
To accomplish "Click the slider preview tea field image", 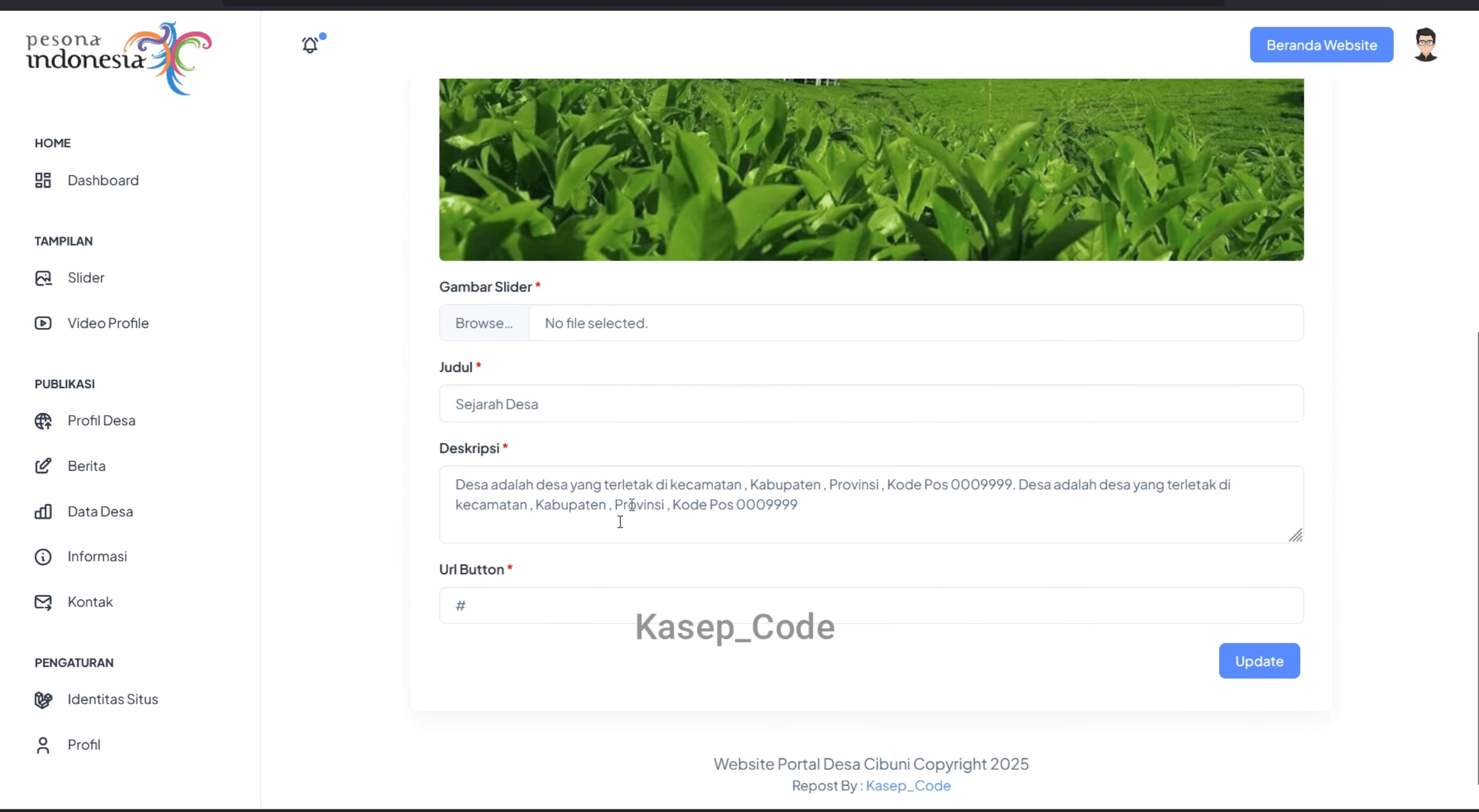I will tap(871, 169).
